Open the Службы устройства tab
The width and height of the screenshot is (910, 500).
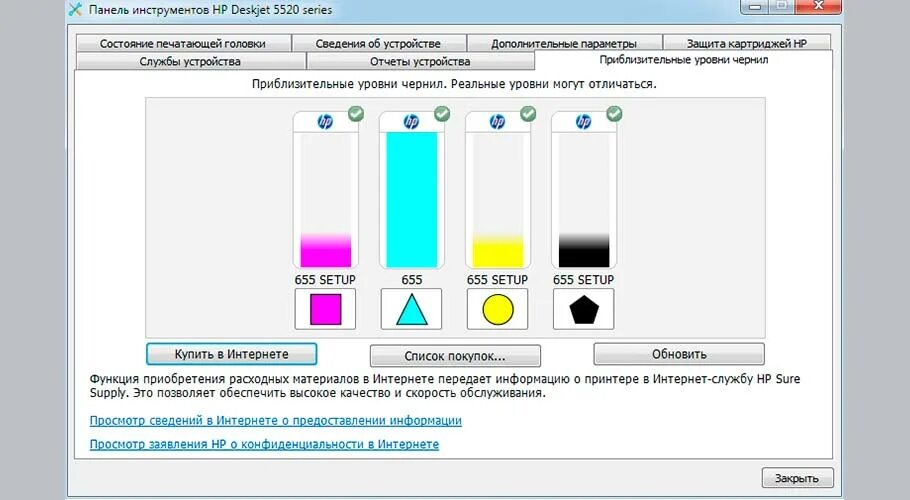pos(190,61)
